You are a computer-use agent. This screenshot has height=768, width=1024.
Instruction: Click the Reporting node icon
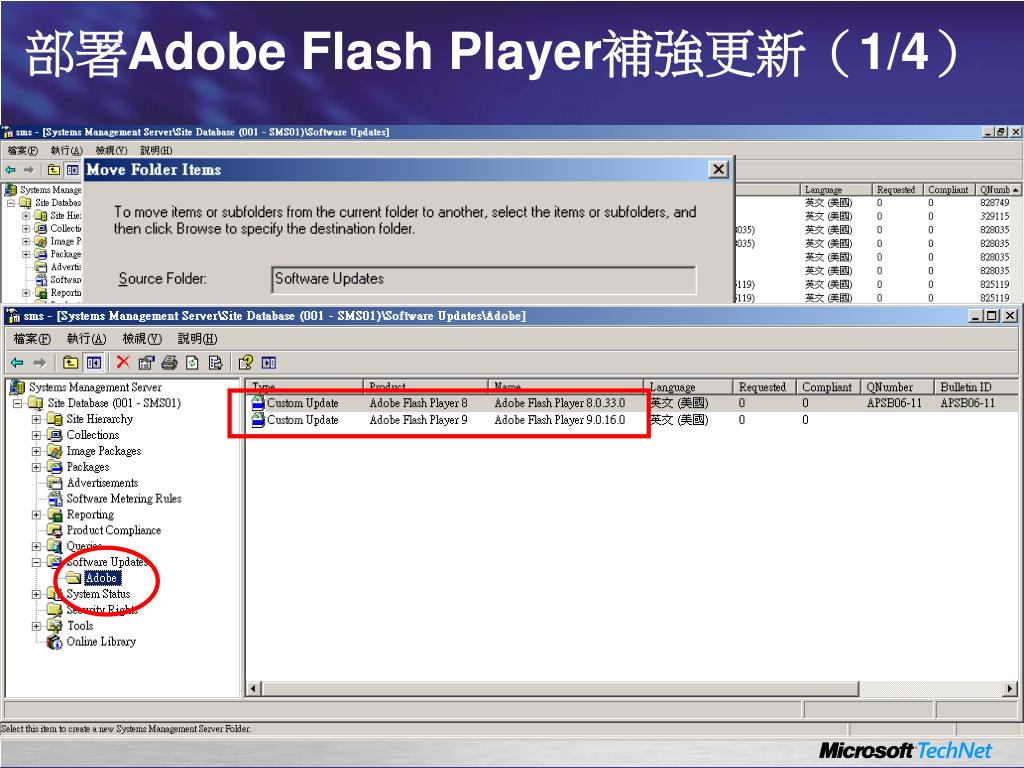tap(55, 515)
